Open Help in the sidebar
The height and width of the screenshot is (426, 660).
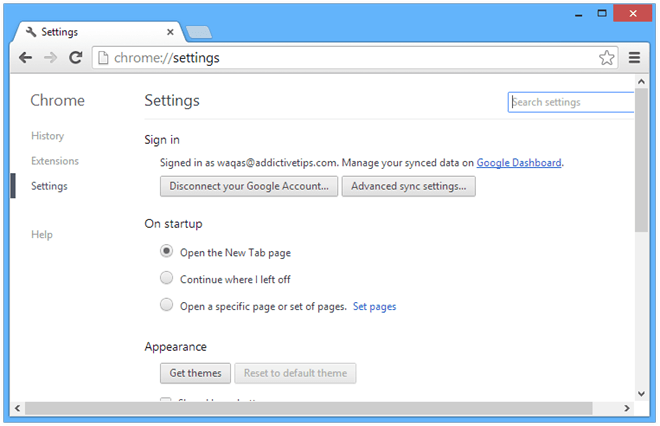pyautogui.click(x=42, y=234)
